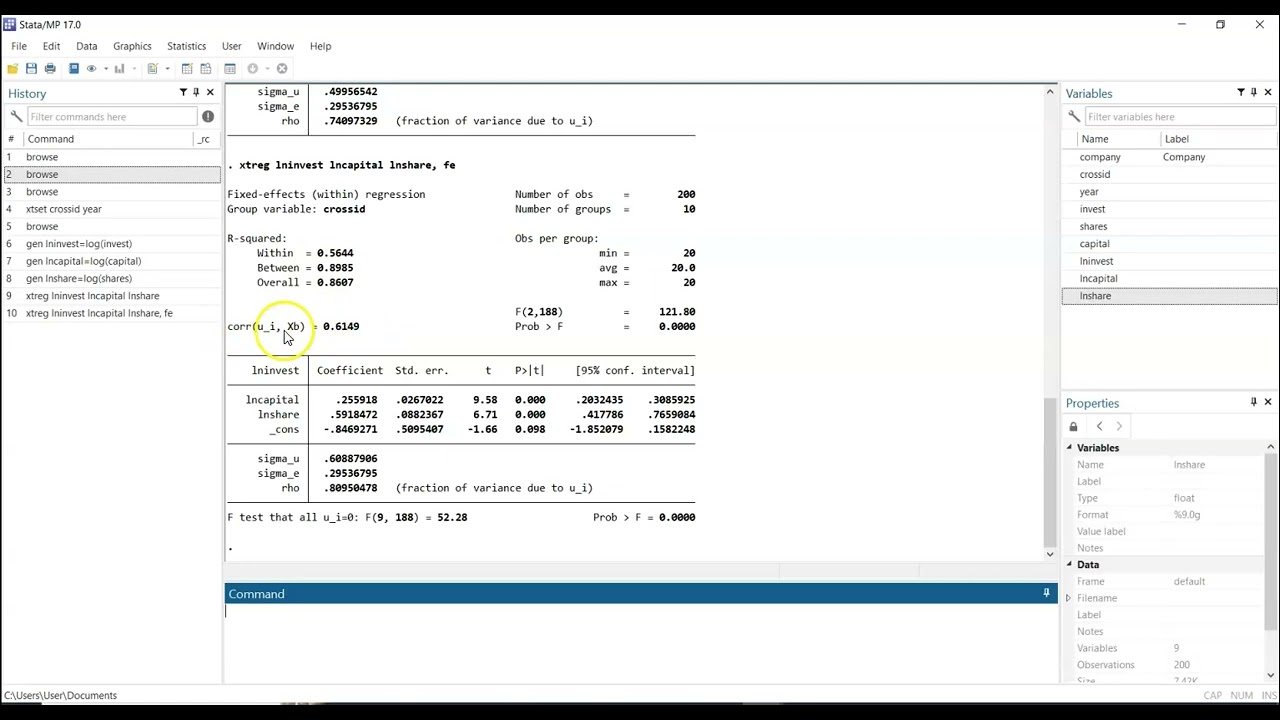Select the 'year' variable

(x=1169, y=192)
